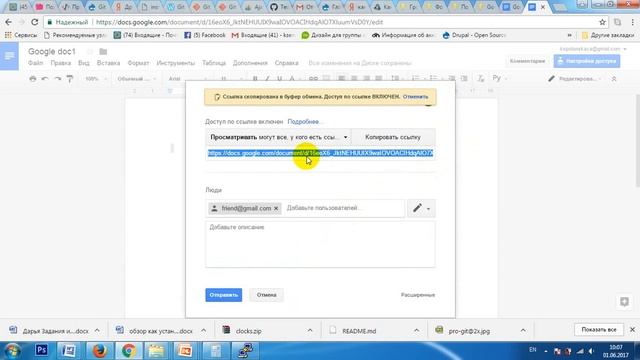Click the Отмена button

click(266, 295)
